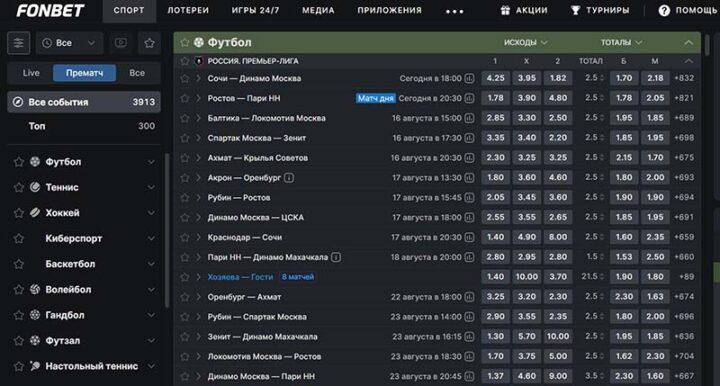Screen dimensions: 720x386
Task: Select 8.00 odds in Краснодар — Сочи row
Action: (x=558, y=237)
